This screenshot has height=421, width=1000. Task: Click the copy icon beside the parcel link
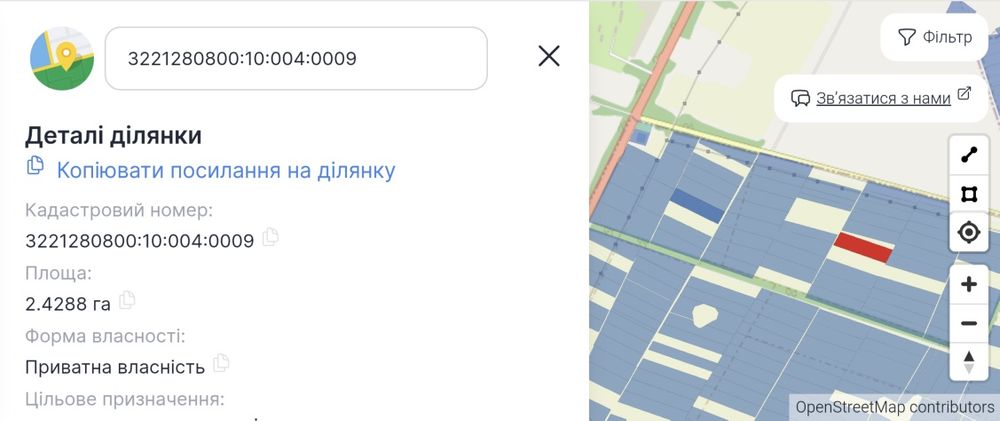click(36, 167)
